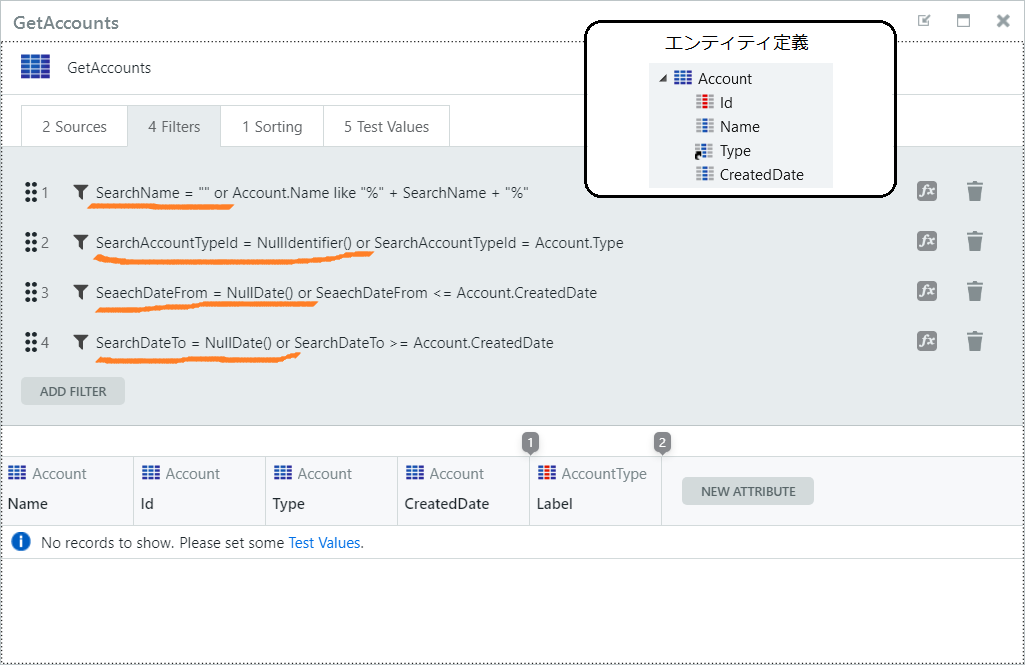The width and height of the screenshot is (1026, 665).
Task: Click the sort order badge 1 above CreatedDate column
Action: (x=530, y=442)
